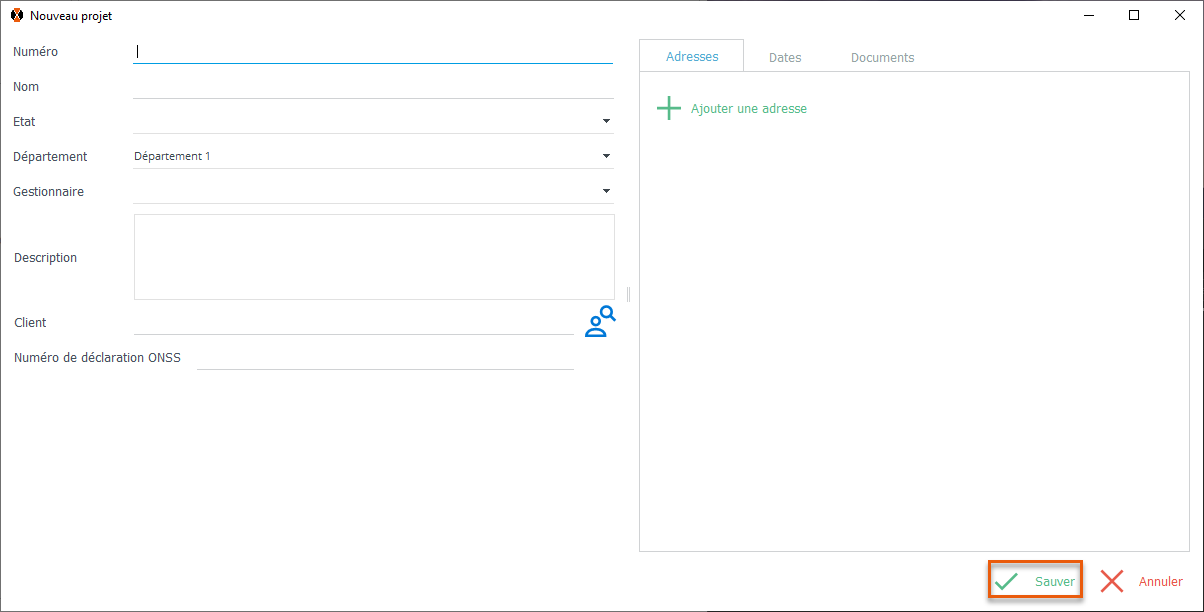Click the client search icon
Screen dimensions: 1204x612
coord(599,322)
